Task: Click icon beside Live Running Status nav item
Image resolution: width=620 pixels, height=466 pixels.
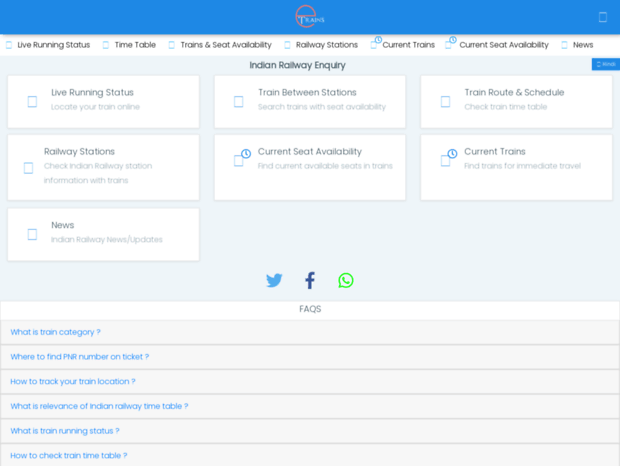Action: [x=9, y=45]
